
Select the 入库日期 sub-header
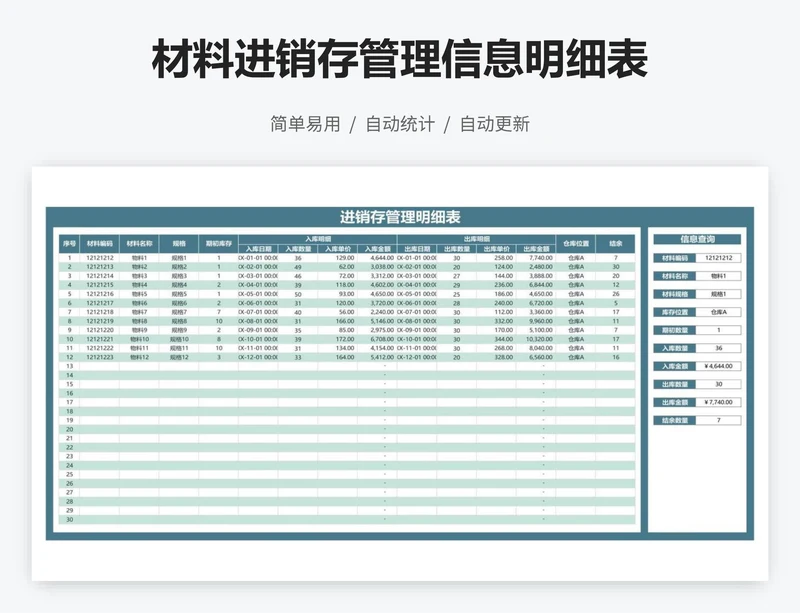point(258,249)
